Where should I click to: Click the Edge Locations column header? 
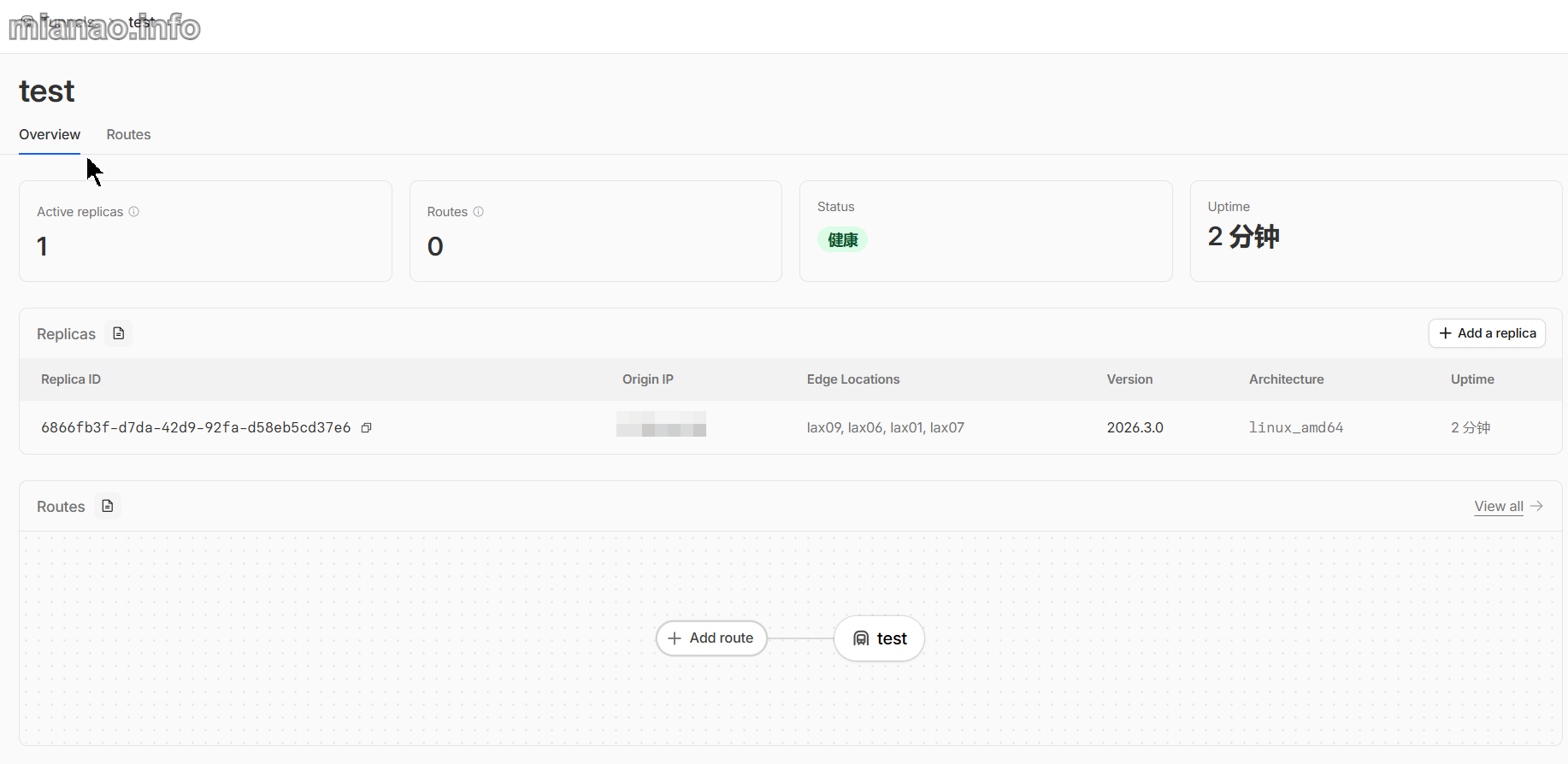(x=852, y=379)
